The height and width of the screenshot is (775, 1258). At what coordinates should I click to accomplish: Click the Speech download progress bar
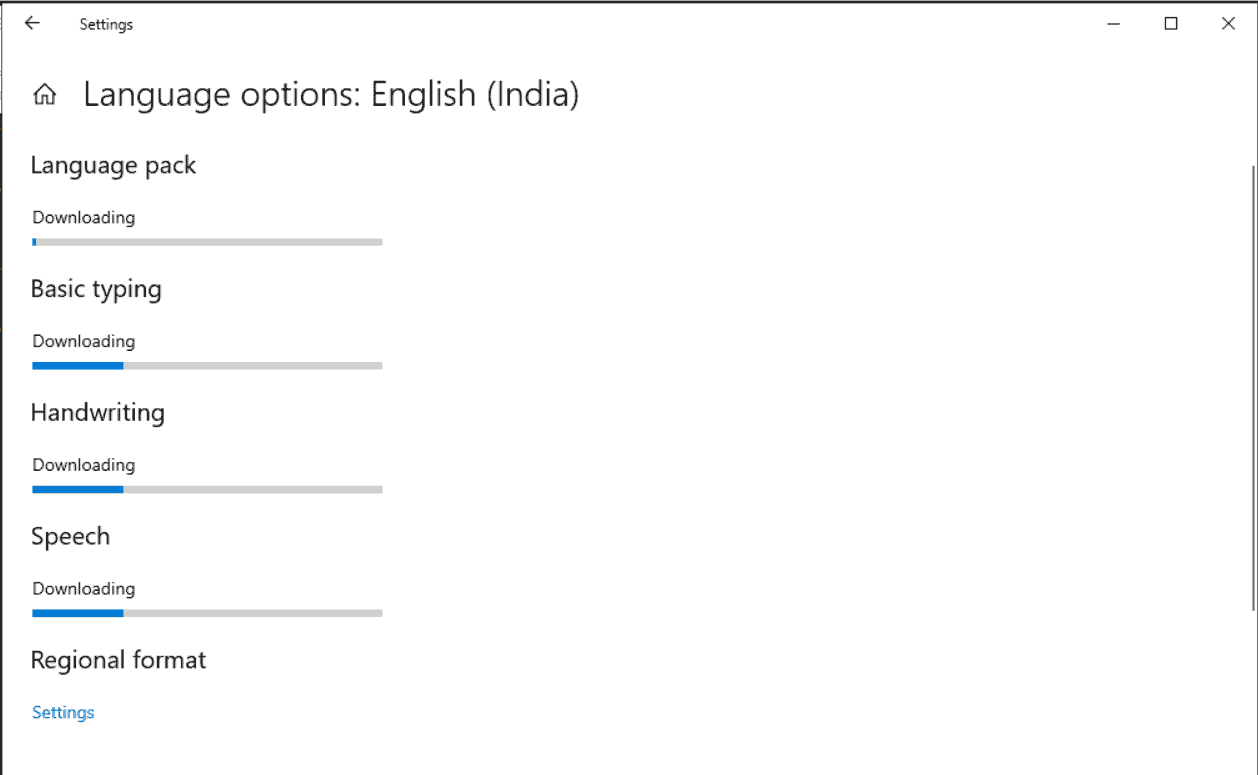[207, 613]
